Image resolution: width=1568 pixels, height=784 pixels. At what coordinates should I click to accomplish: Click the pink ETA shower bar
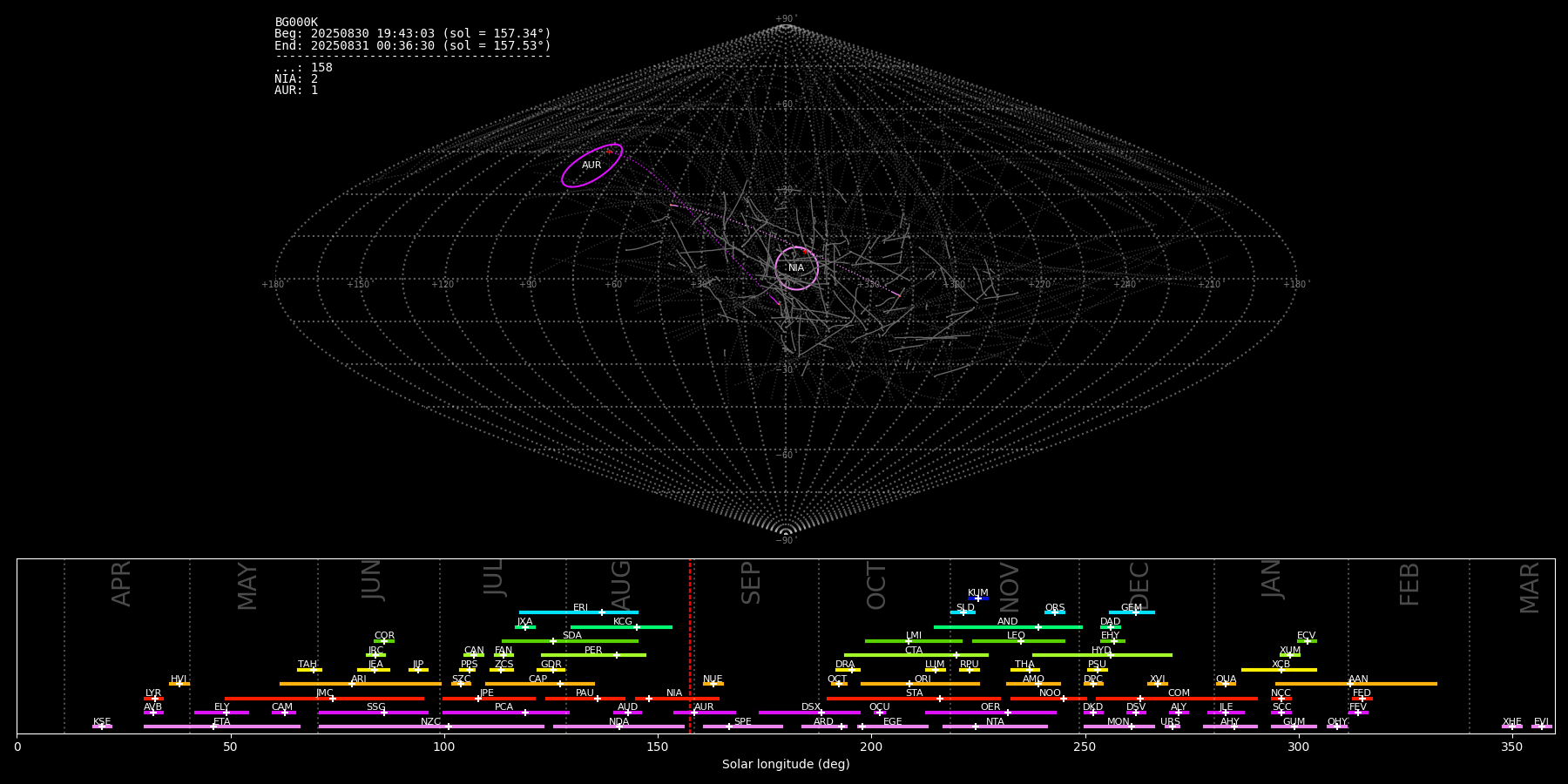[222, 727]
